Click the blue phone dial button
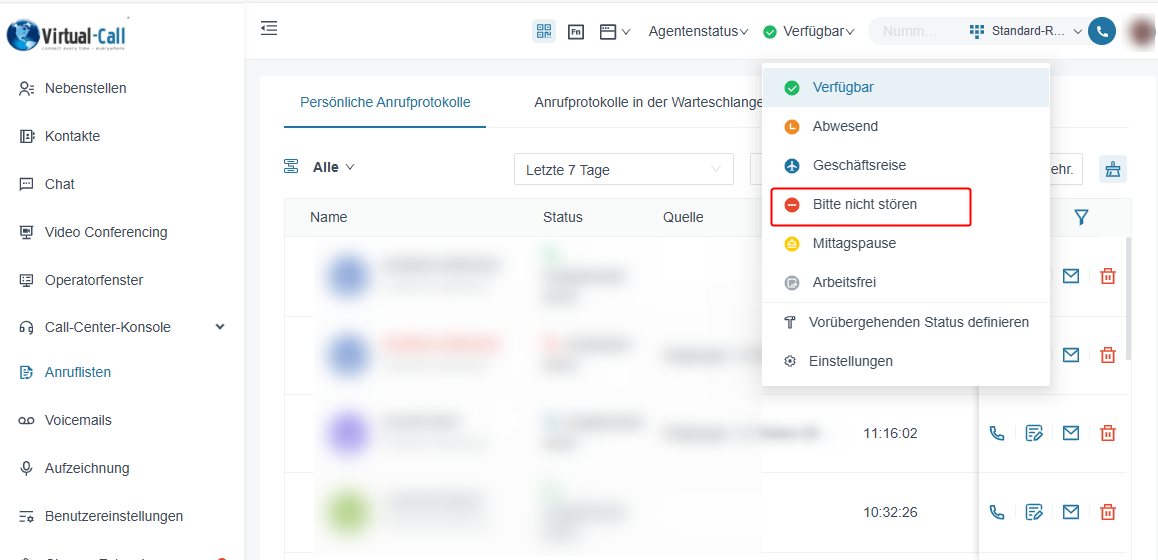 coord(1102,31)
